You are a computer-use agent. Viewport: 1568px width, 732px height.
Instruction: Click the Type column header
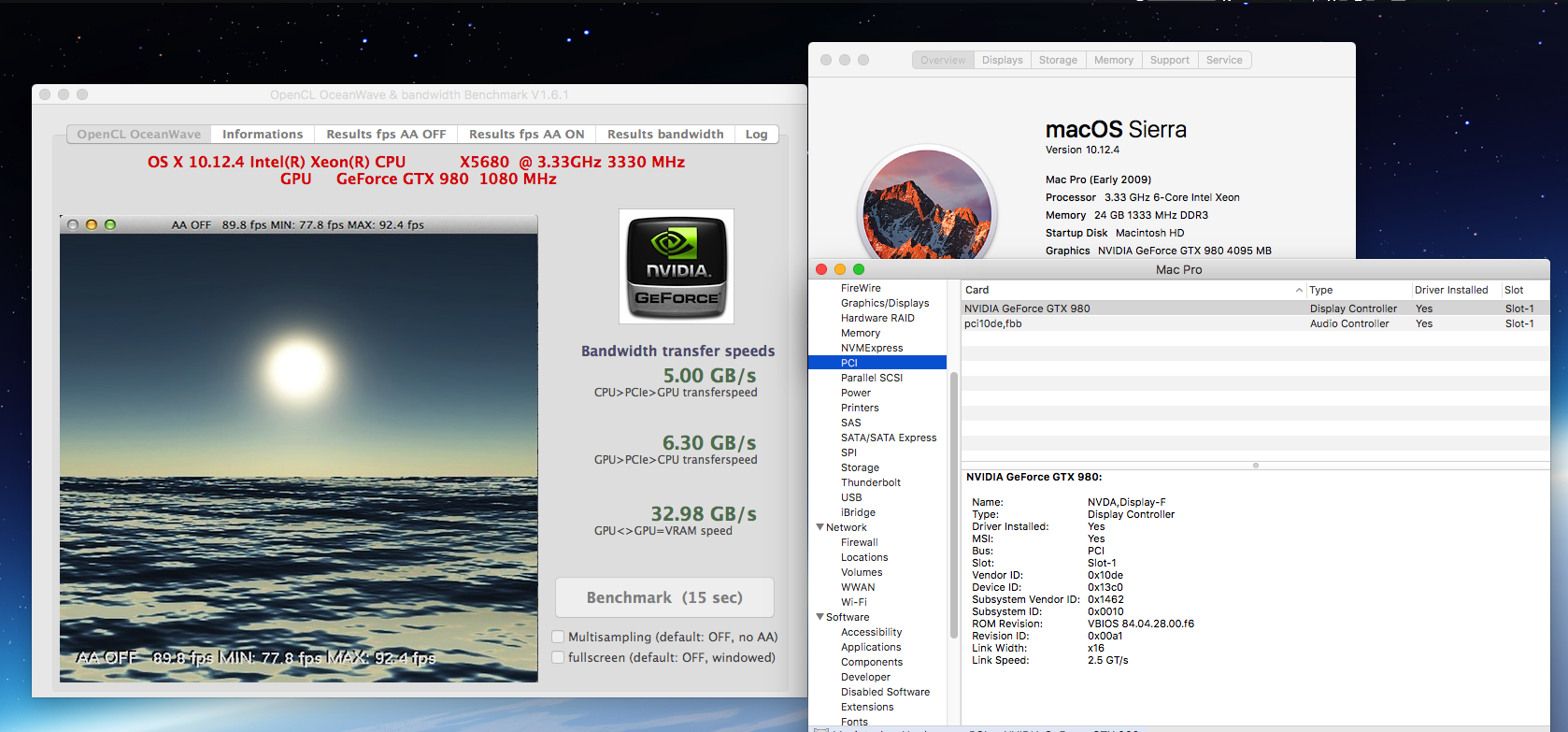point(1358,290)
